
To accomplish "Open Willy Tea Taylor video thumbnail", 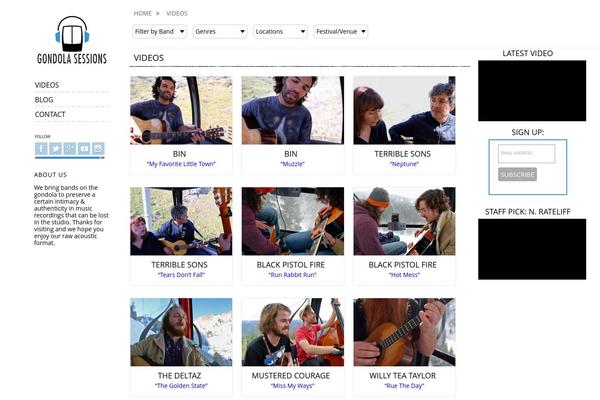I will 404,332.
